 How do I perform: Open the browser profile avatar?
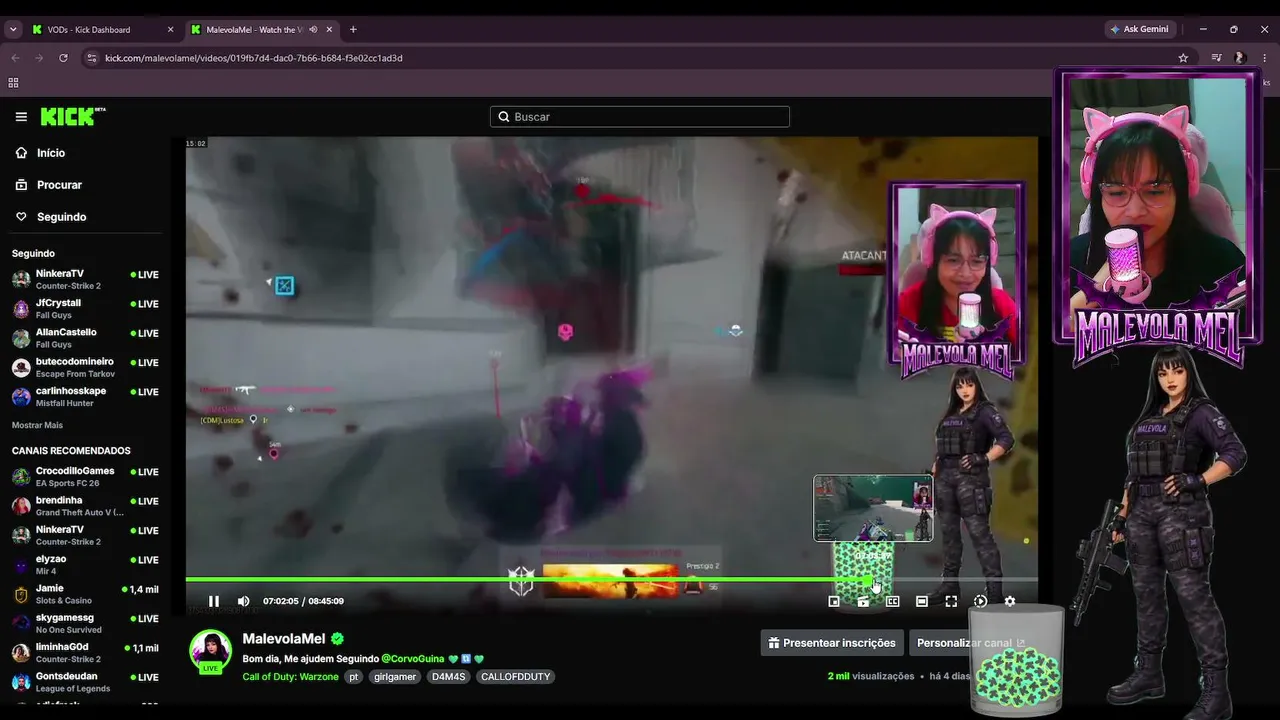[x=1240, y=58]
